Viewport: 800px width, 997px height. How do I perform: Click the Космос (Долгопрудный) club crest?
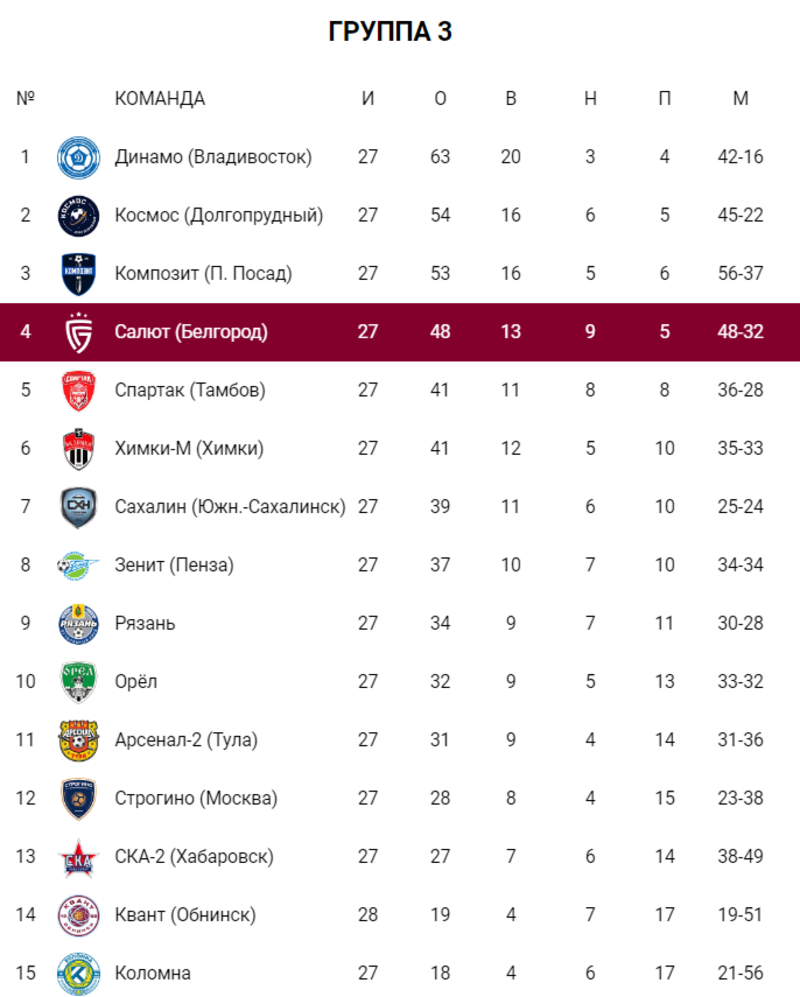pos(78,216)
